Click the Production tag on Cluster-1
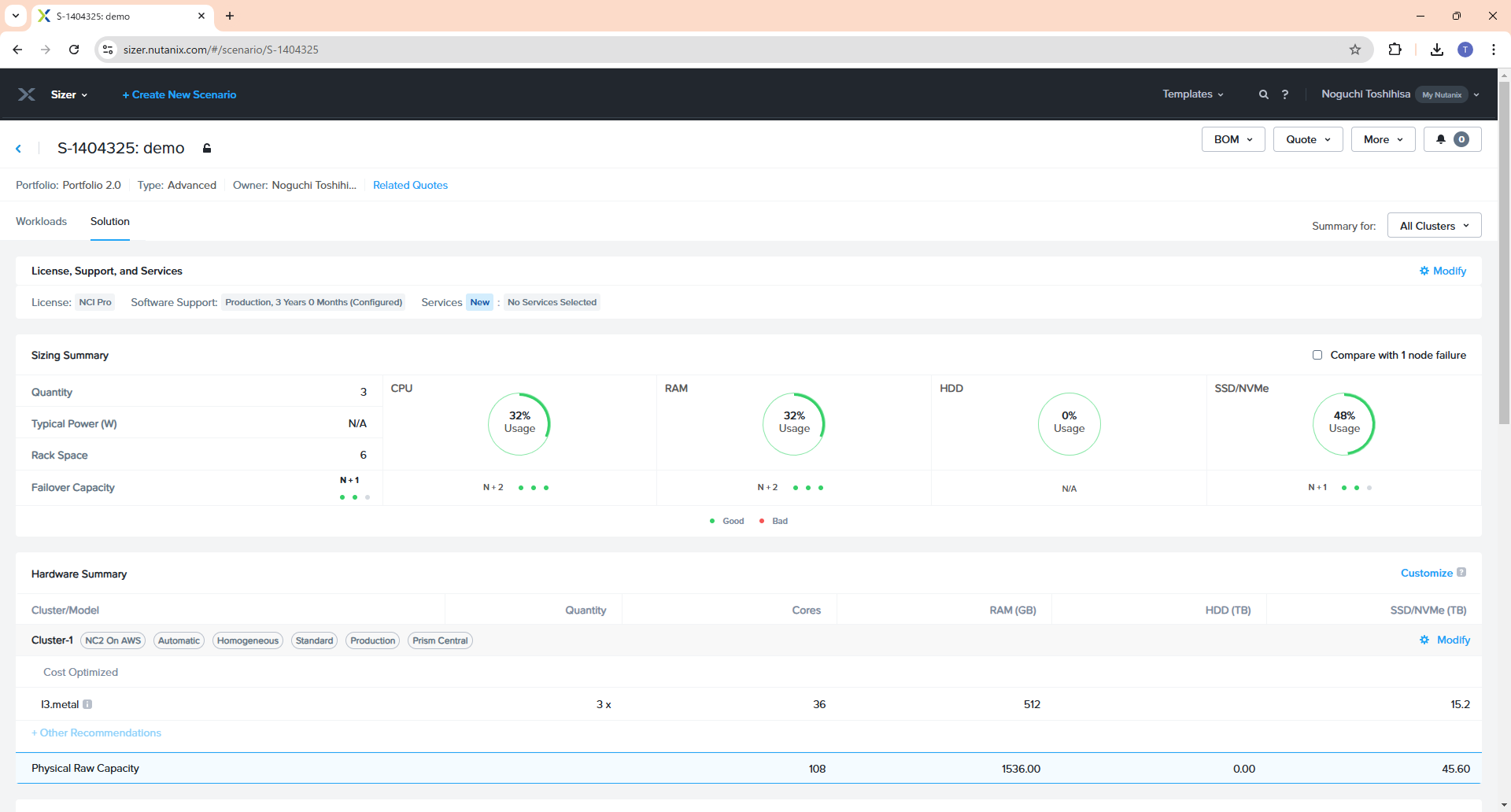 point(373,640)
